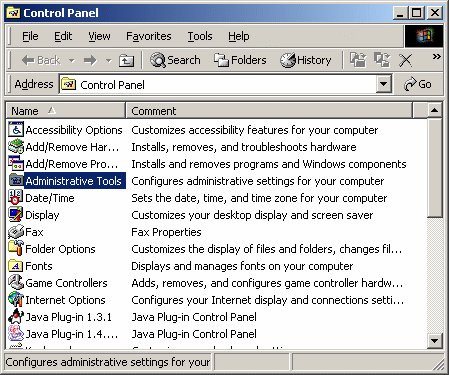Open the Edit menu
This screenshot has height=375, width=449.
tap(63, 36)
